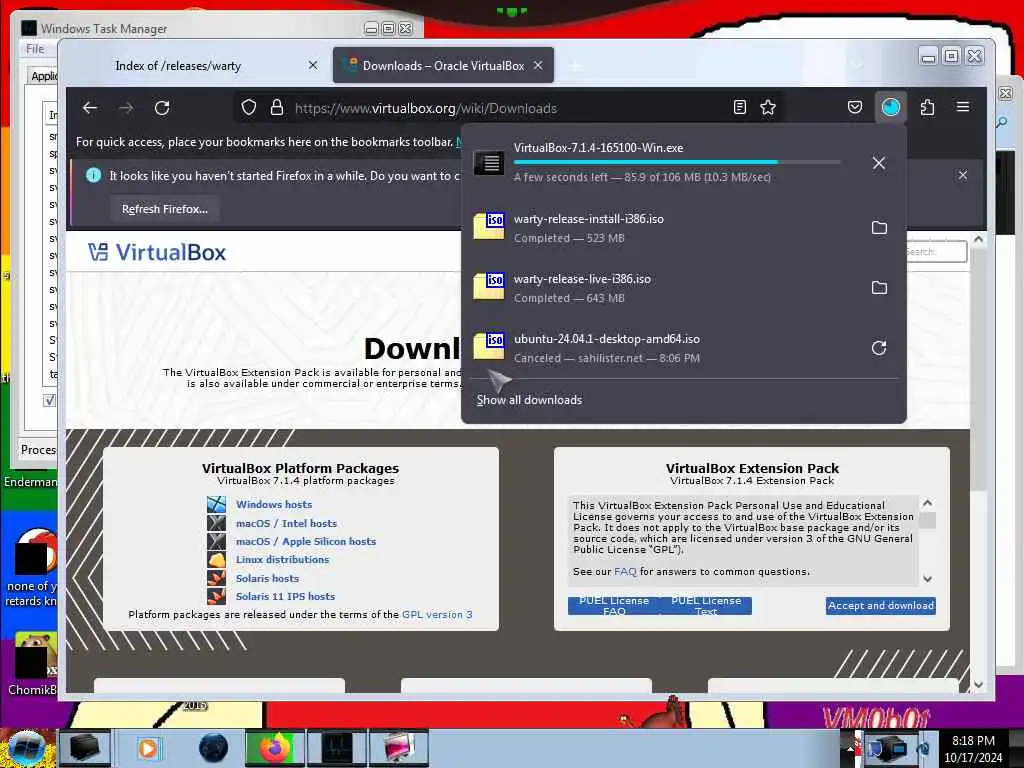Select ubuntu-24.04.1-desktop-amd64.iso download entry
The height and width of the screenshot is (768, 1024).
click(x=665, y=348)
